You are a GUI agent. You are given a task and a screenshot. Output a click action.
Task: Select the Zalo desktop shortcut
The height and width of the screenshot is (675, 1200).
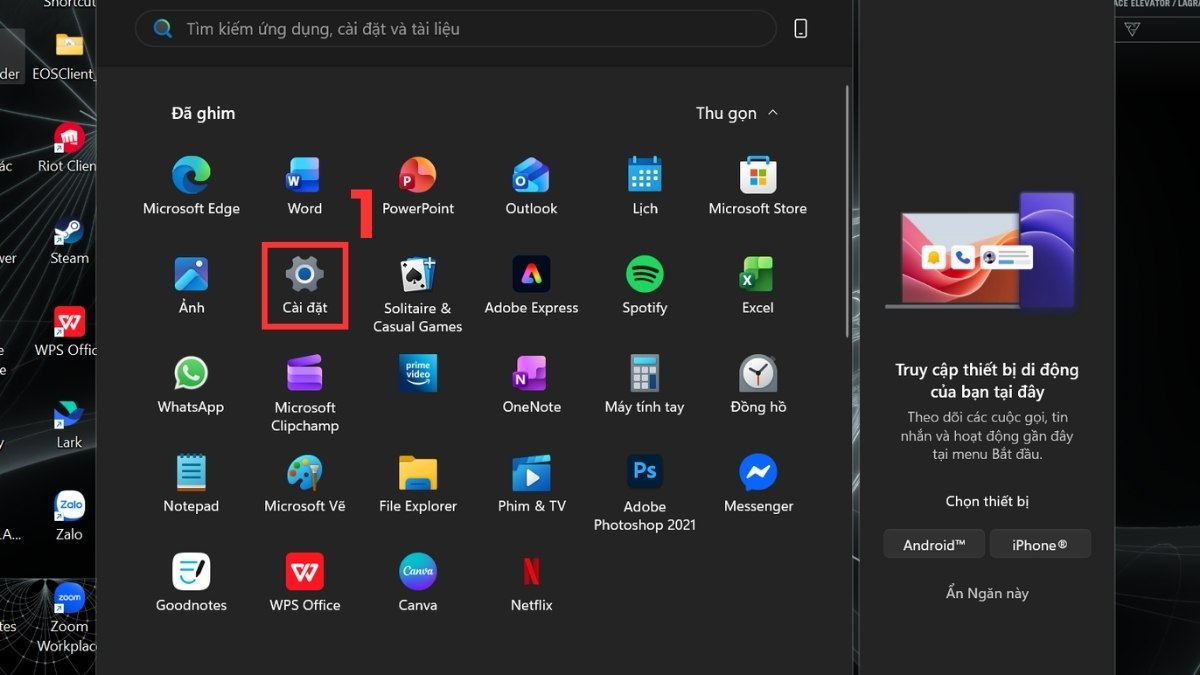point(69,516)
